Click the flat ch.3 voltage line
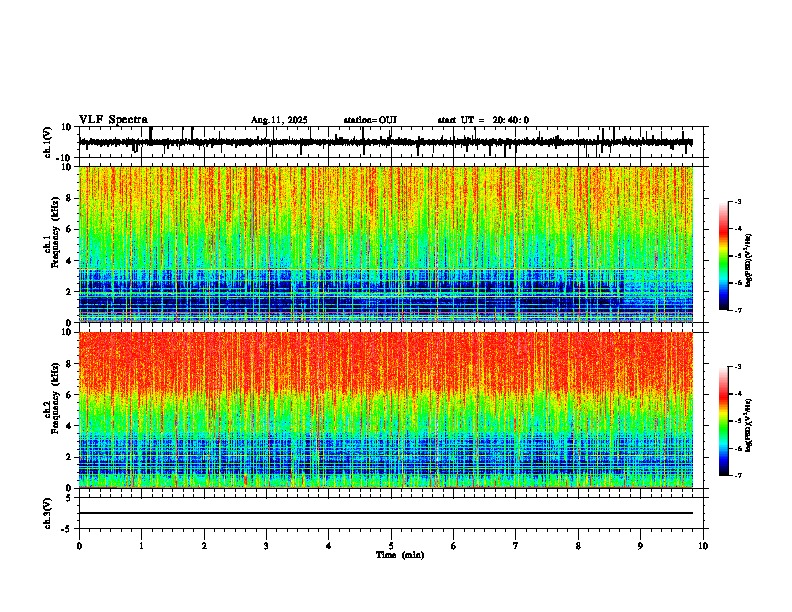Viewport: 792px width, 612px height. (x=386, y=513)
